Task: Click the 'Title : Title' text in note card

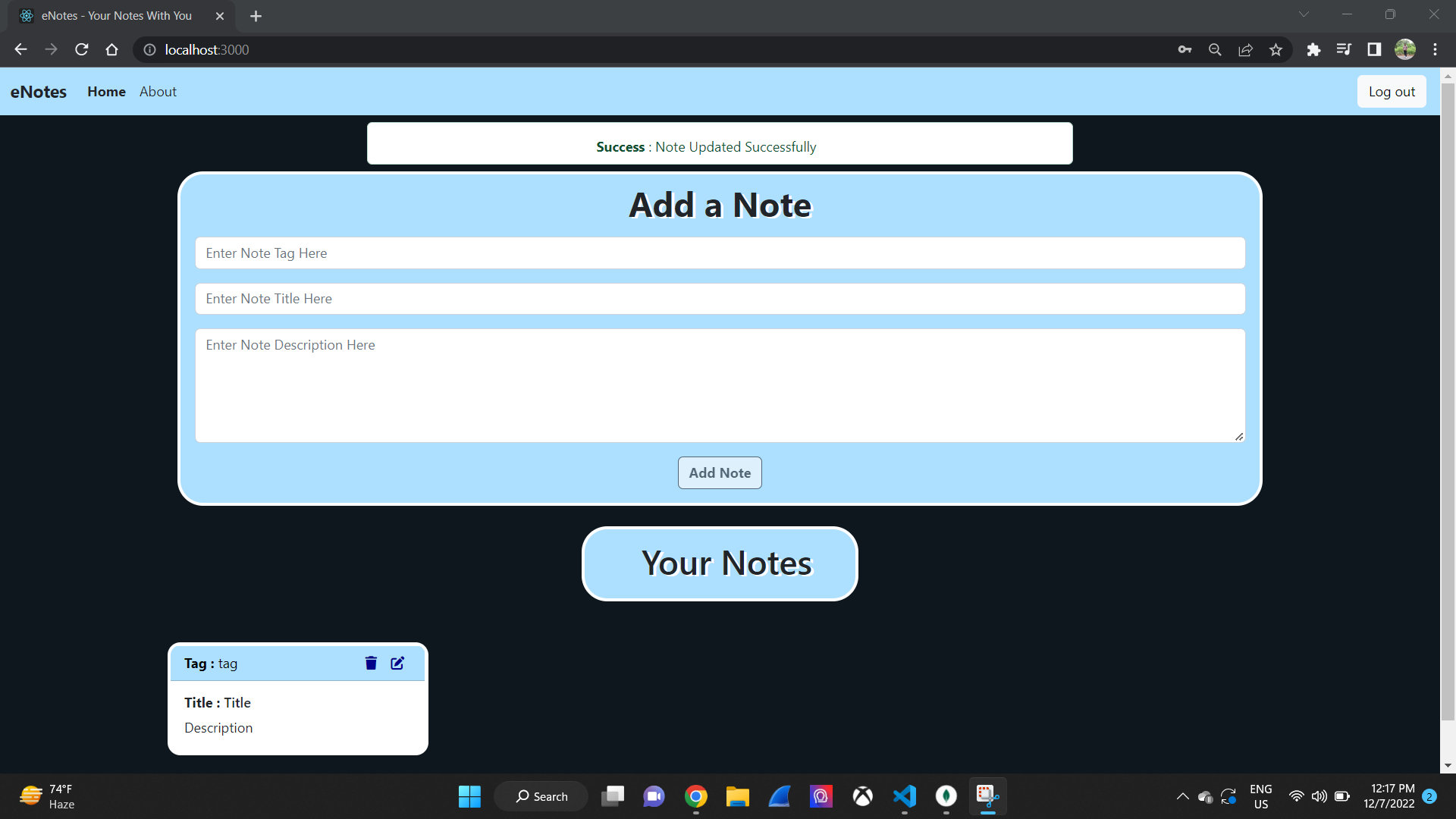Action: (x=218, y=703)
